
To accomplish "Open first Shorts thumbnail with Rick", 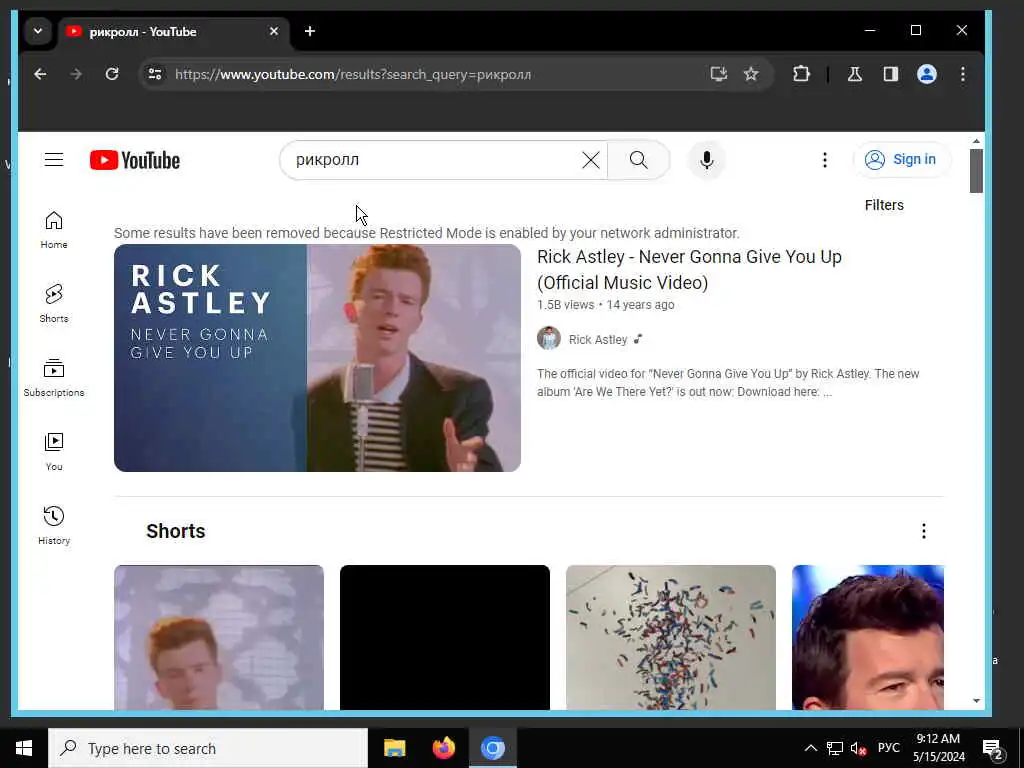I will (219, 637).
